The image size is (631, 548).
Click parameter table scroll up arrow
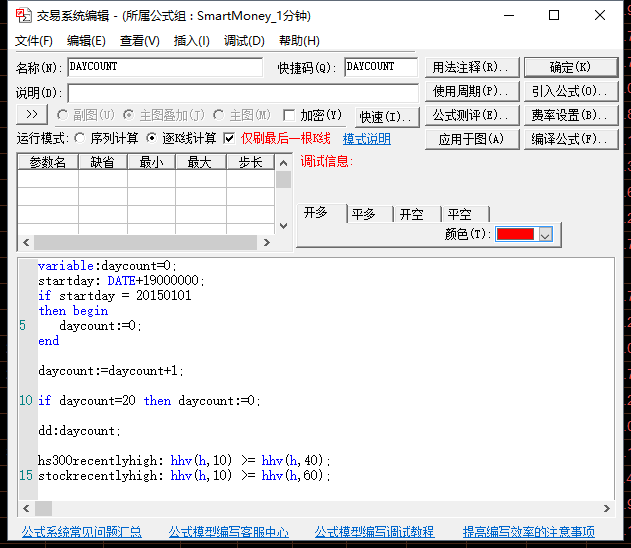[283, 163]
